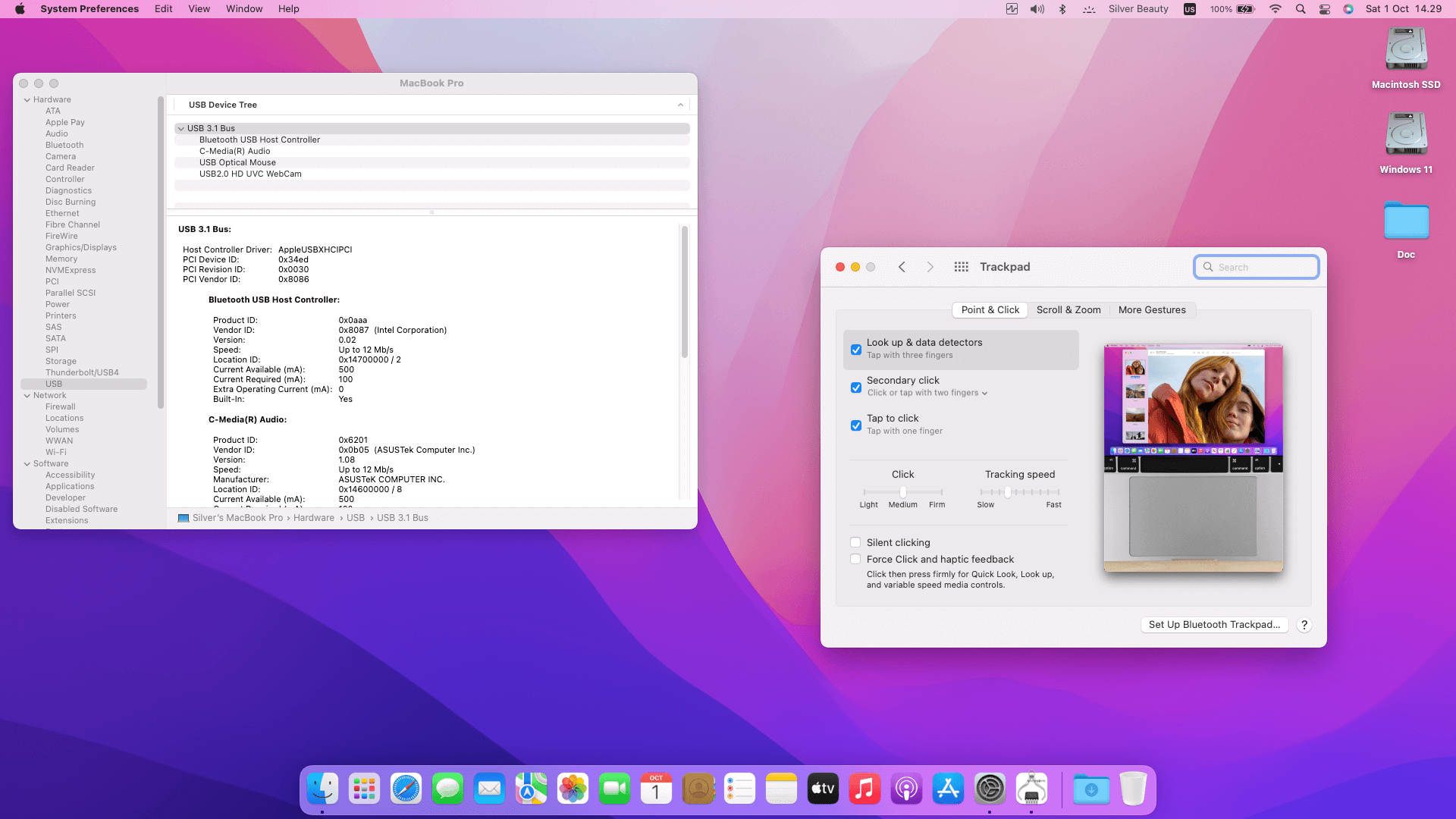This screenshot has width=1456, height=819.
Task: Select Thunderbolt/USB4 in hardware sidebar
Action: [x=82, y=373]
